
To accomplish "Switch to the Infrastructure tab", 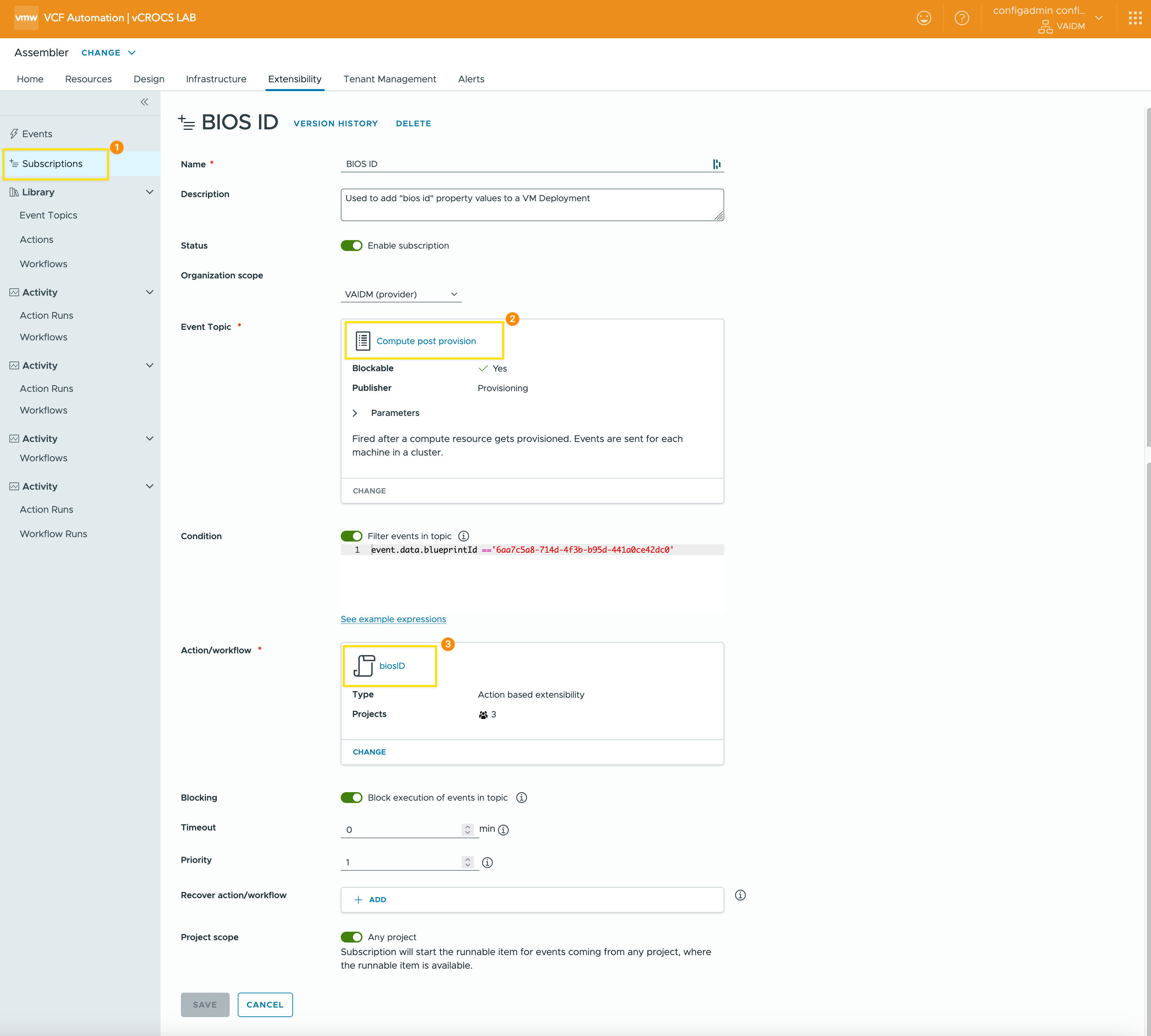I will point(216,79).
